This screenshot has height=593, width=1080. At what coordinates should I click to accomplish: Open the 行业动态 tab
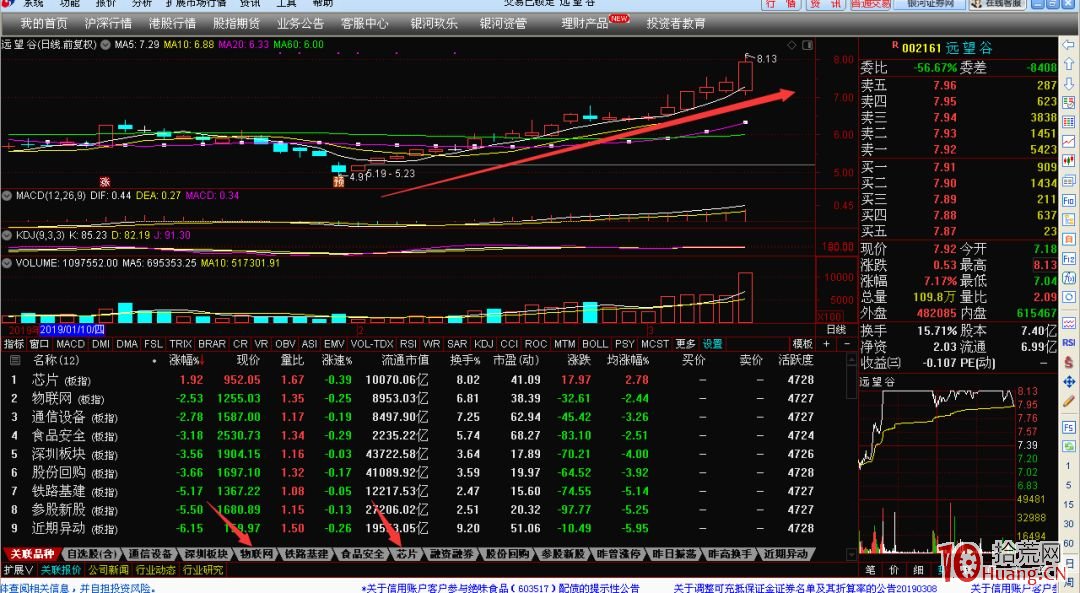coord(156,570)
